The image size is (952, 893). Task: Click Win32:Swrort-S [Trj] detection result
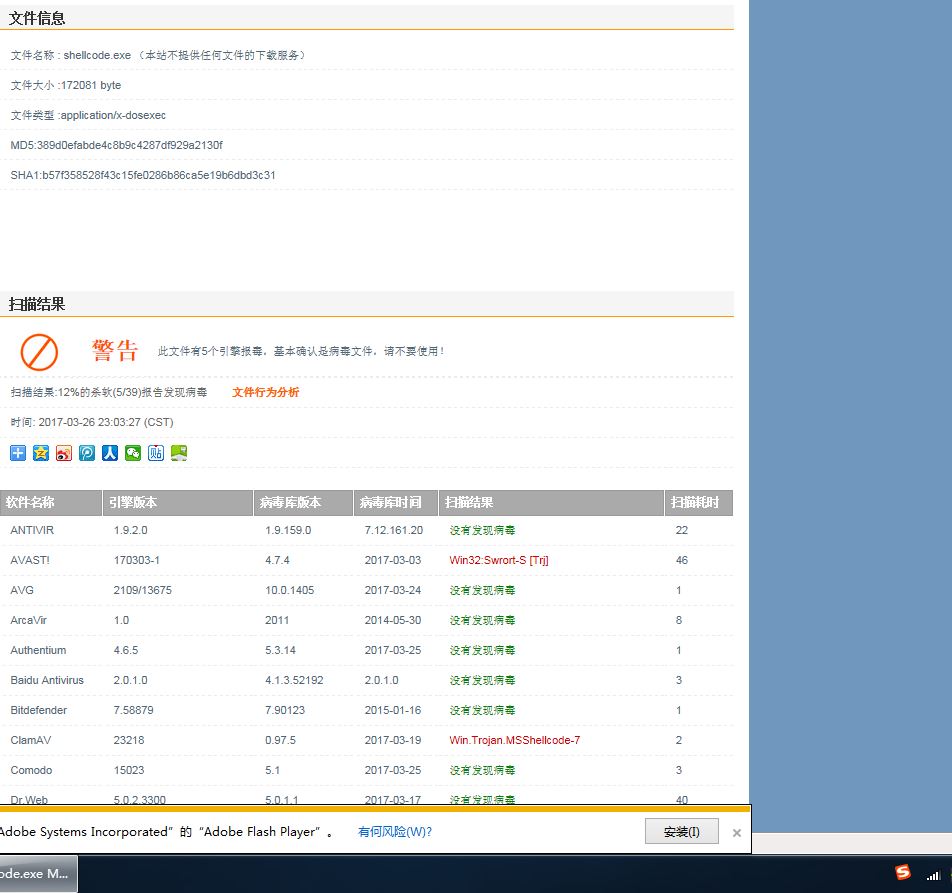tap(499, 560)
